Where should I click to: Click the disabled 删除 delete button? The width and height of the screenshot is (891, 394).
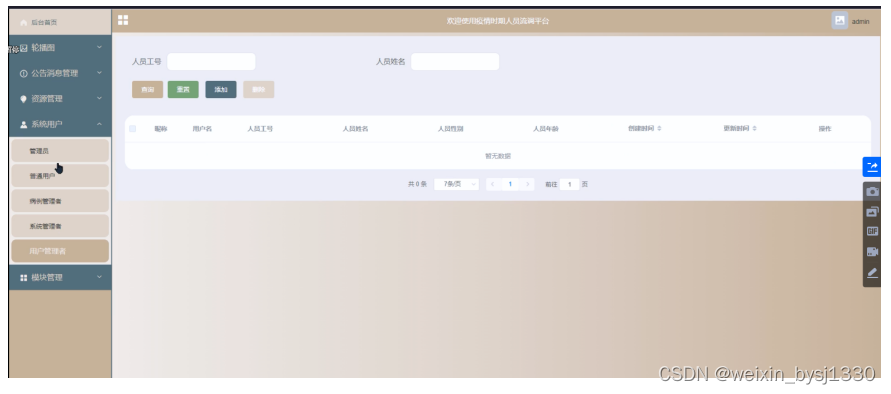259,90
